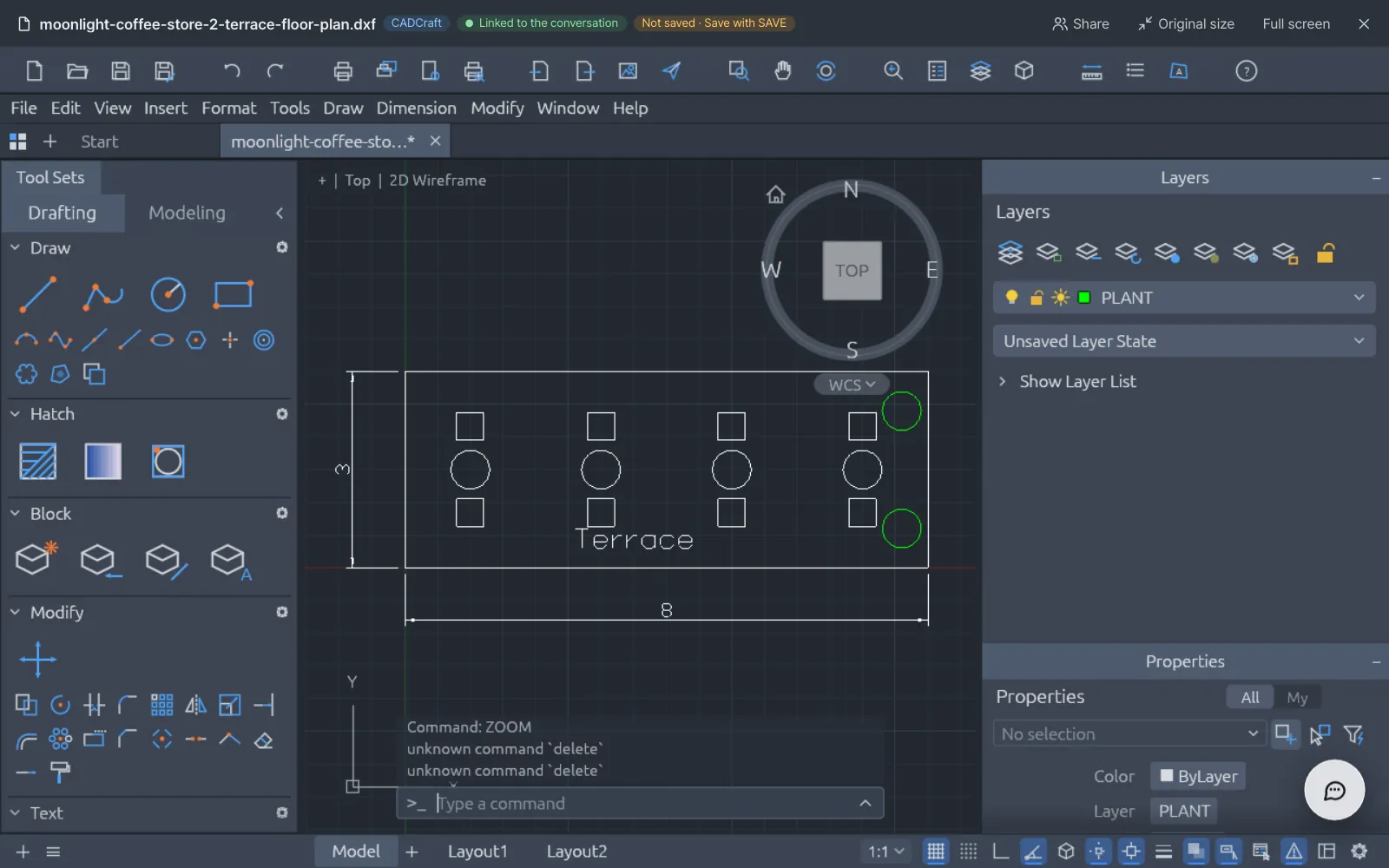This screenshot has height=868, width=1389.
Task: Expand Show Layer List
Action: [1067, 382]
